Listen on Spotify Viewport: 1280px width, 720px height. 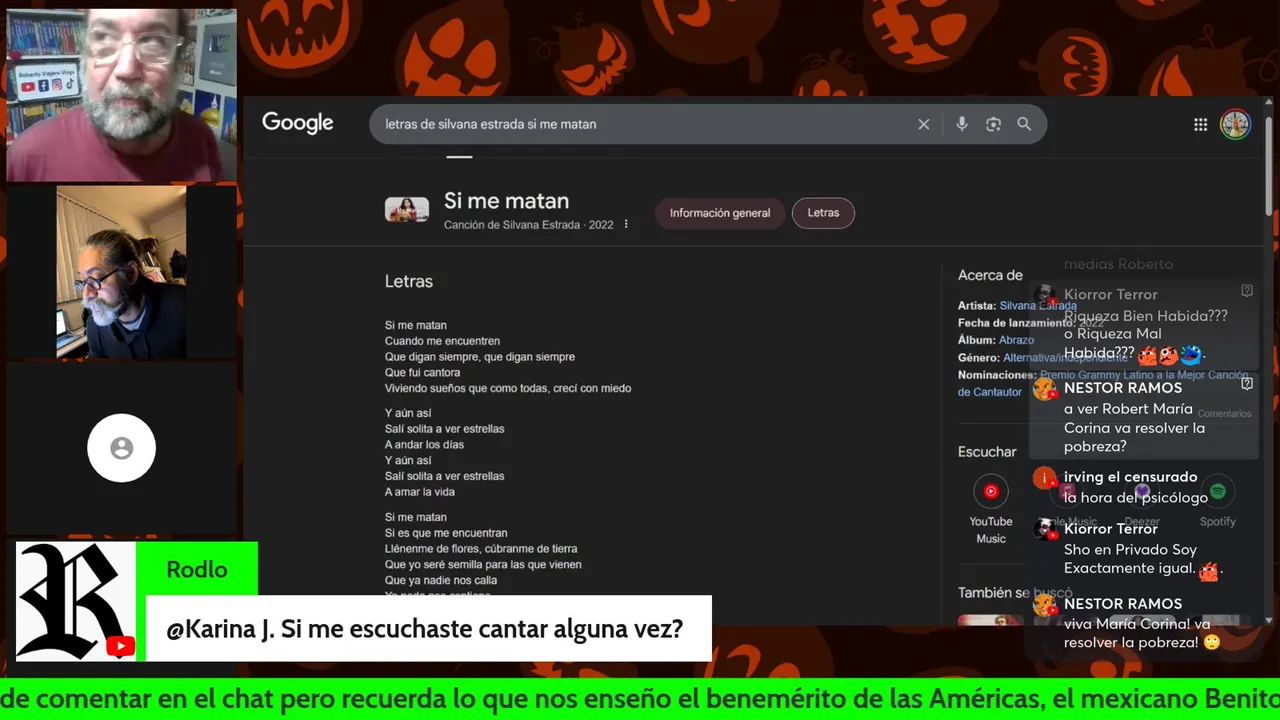[x=1217, y=501]
